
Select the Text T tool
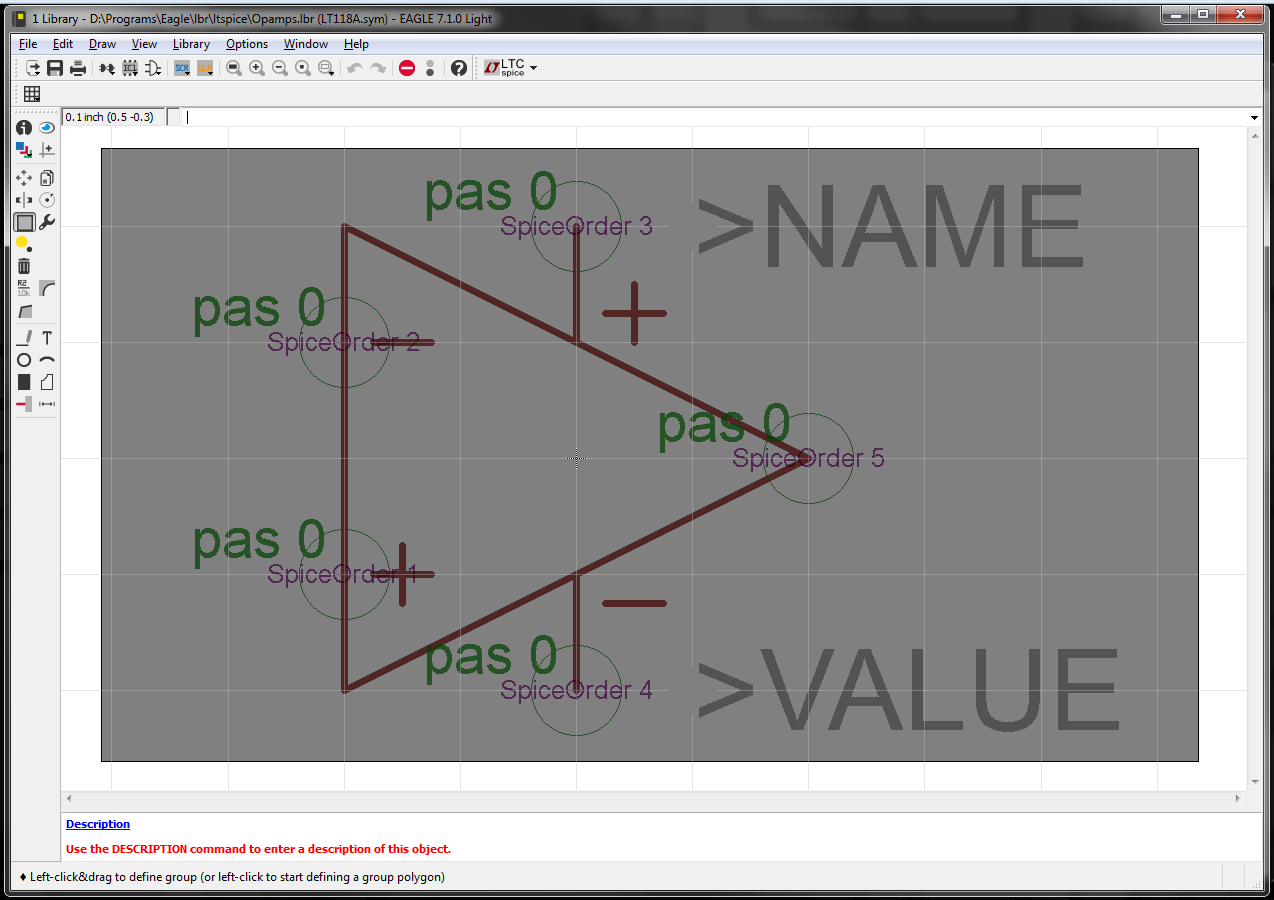(x=47, y=338)
